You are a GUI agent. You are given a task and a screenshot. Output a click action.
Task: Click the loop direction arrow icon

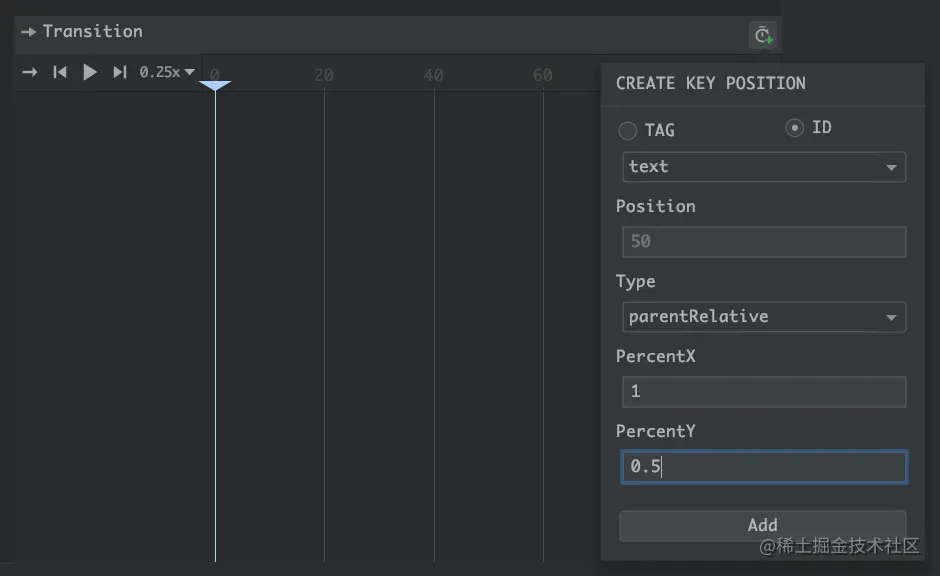click(x=30, y=72)
